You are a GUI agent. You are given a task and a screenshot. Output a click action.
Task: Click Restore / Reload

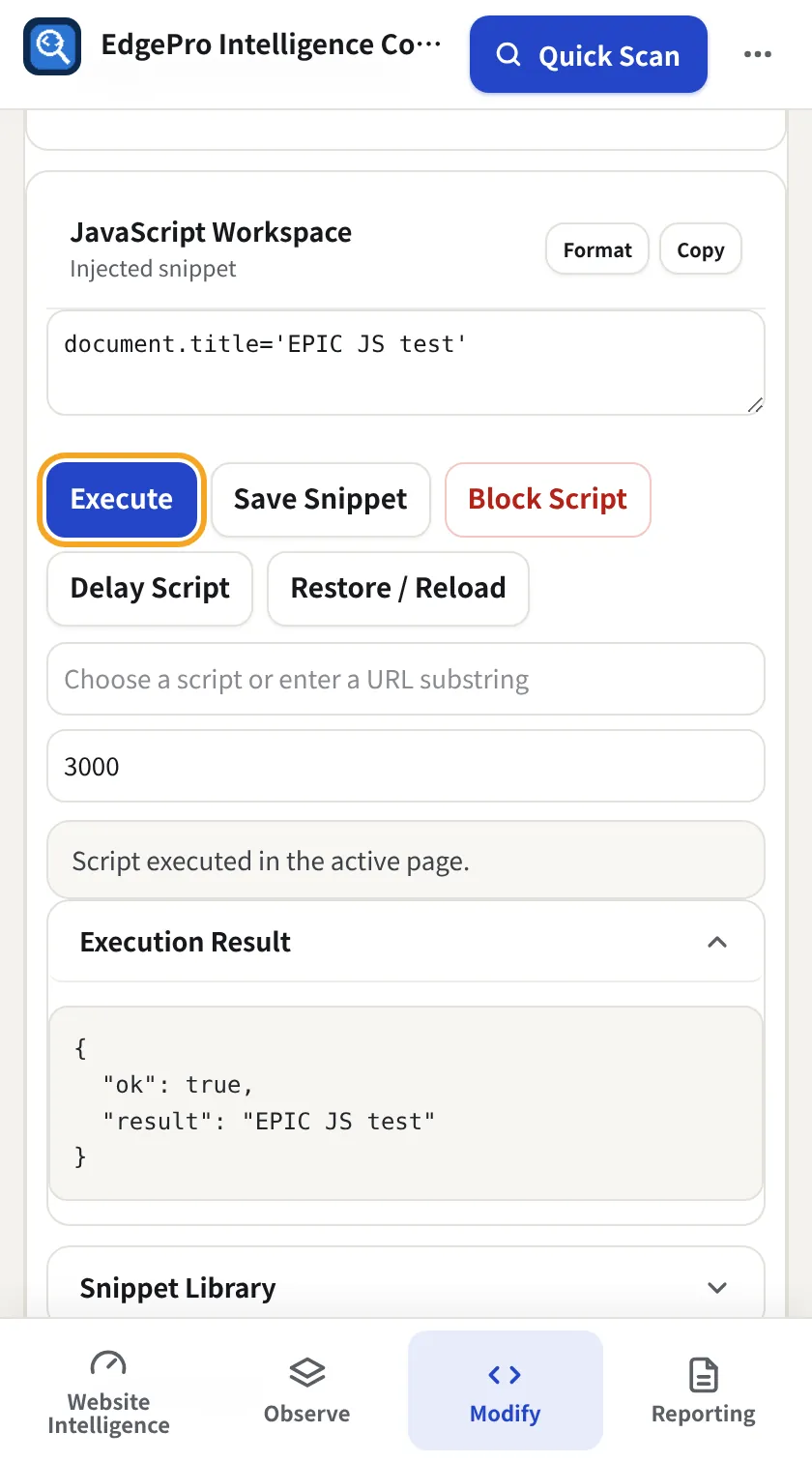pyautogui.click(x=398, y=588)
